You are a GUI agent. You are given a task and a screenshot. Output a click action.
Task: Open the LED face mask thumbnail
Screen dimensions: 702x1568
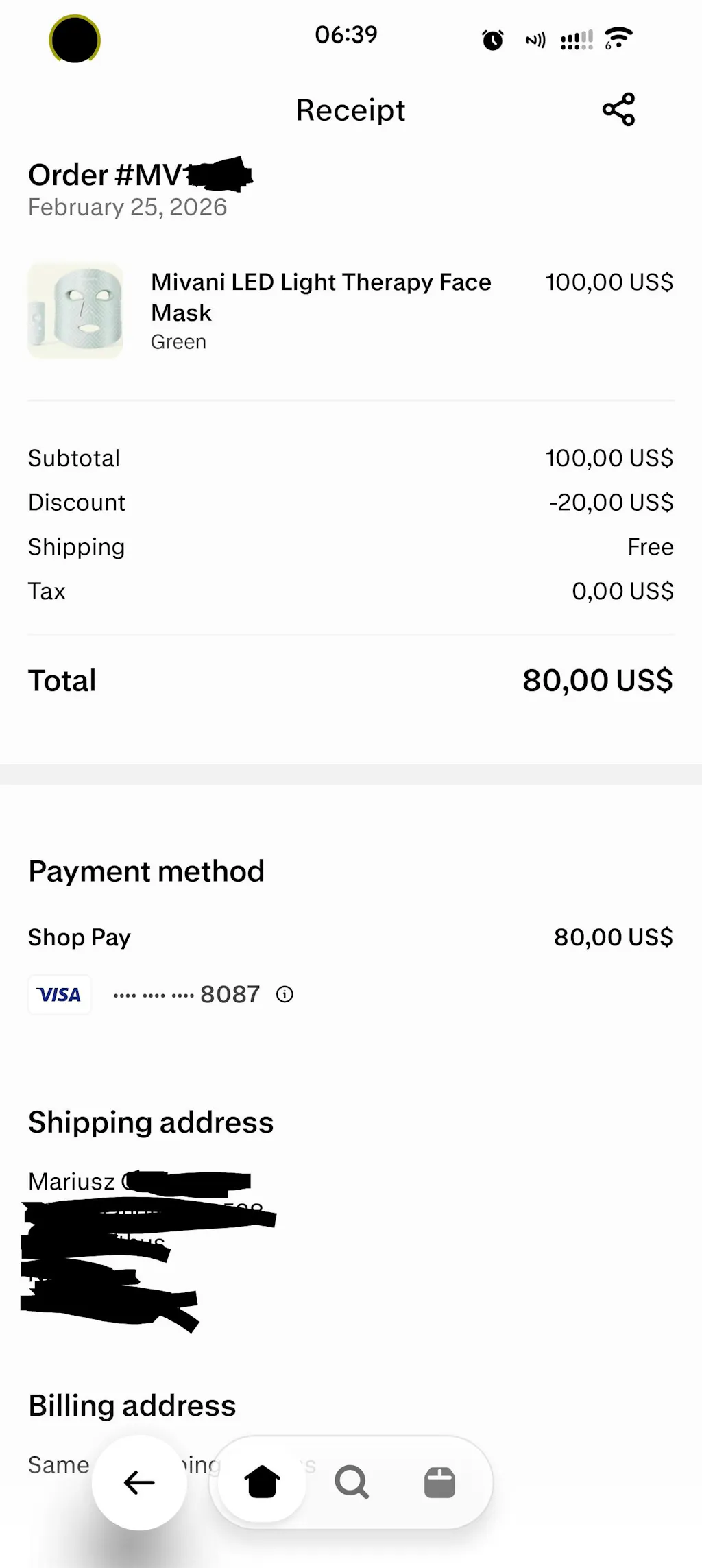pos(75,310)
